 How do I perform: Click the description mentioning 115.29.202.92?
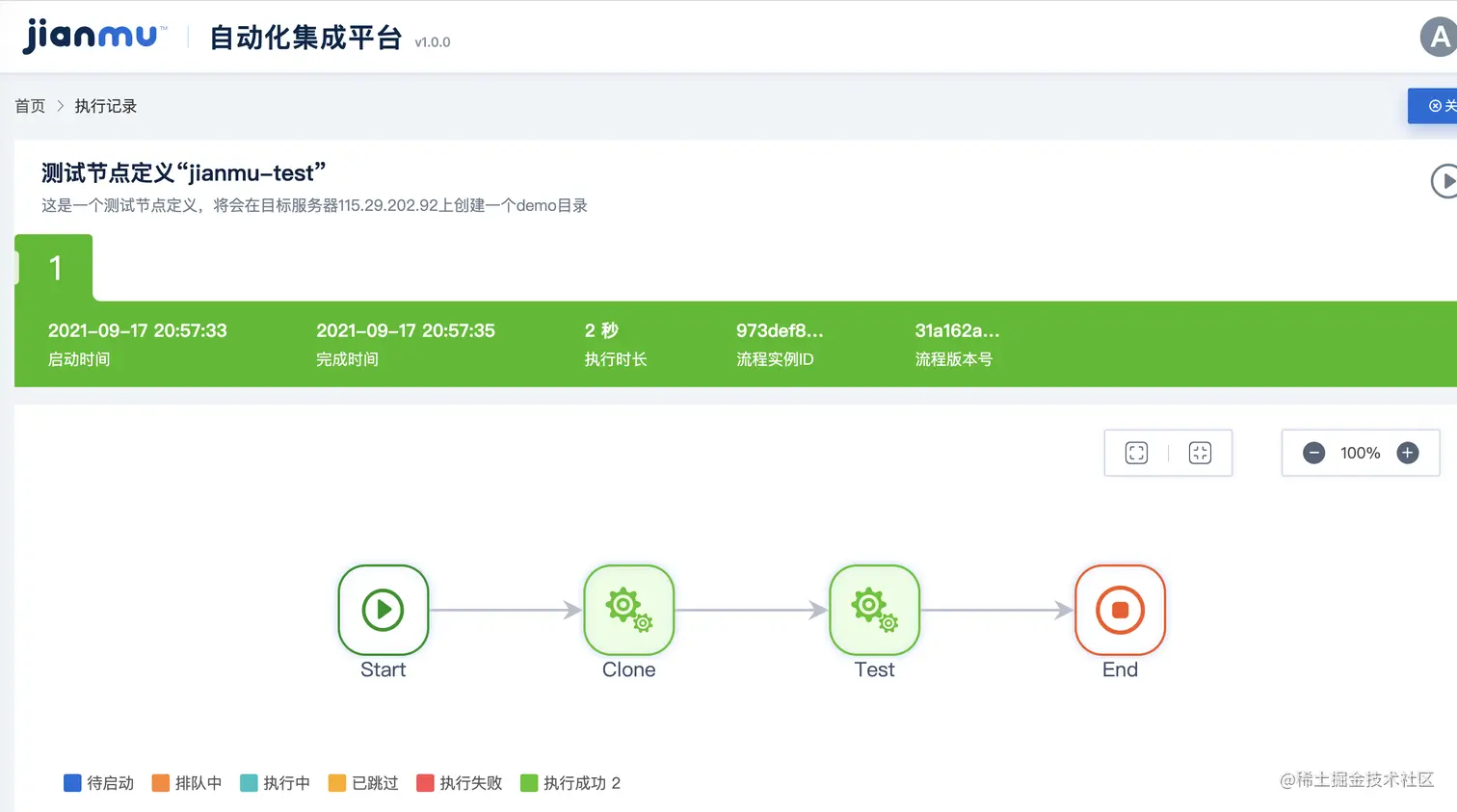coord(314,205)
